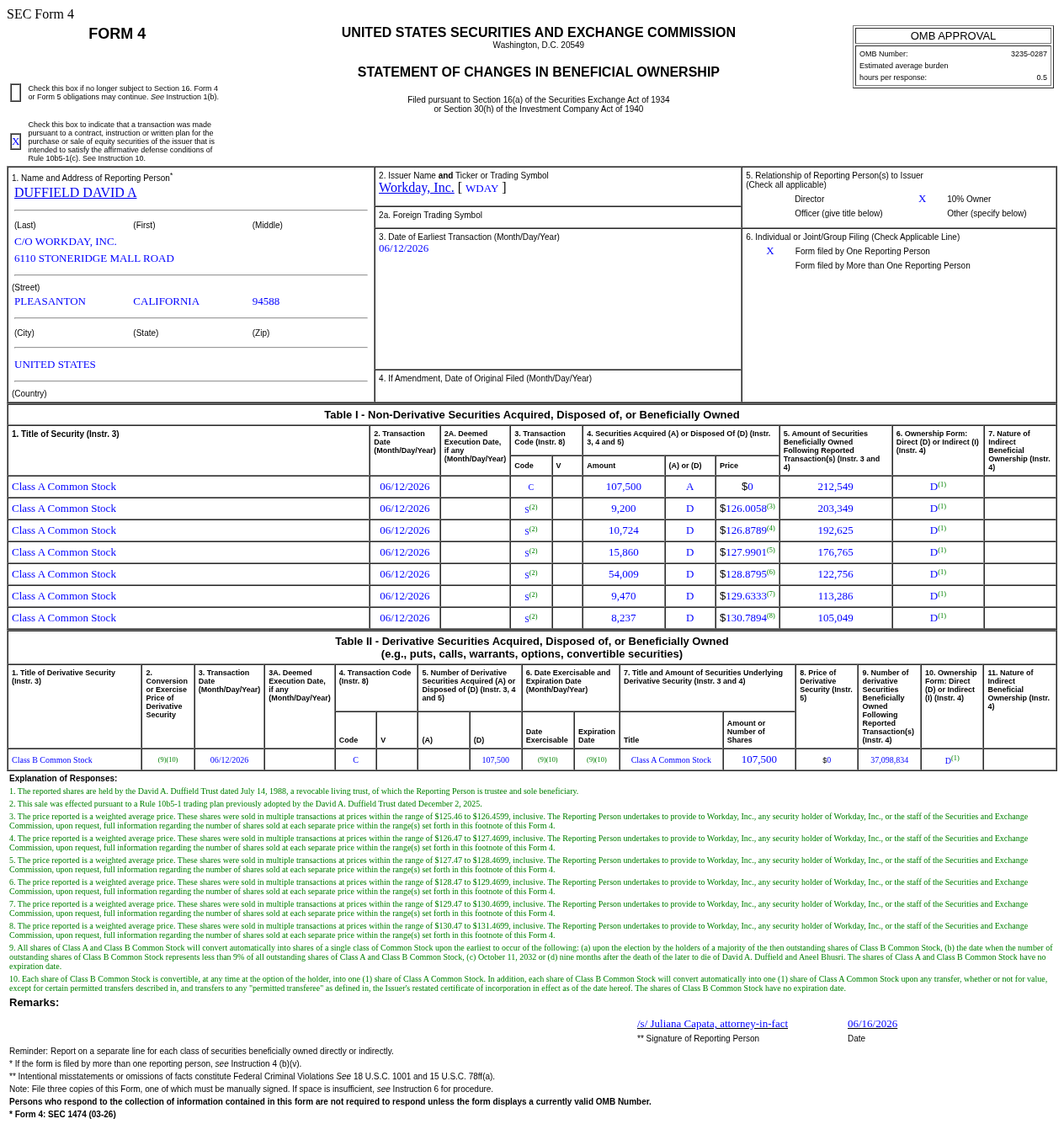This screenshot has width=1064, height=1140.
Task: Toggle the Section 16 no-longer-subject checkbox
Action: (16, 93)
